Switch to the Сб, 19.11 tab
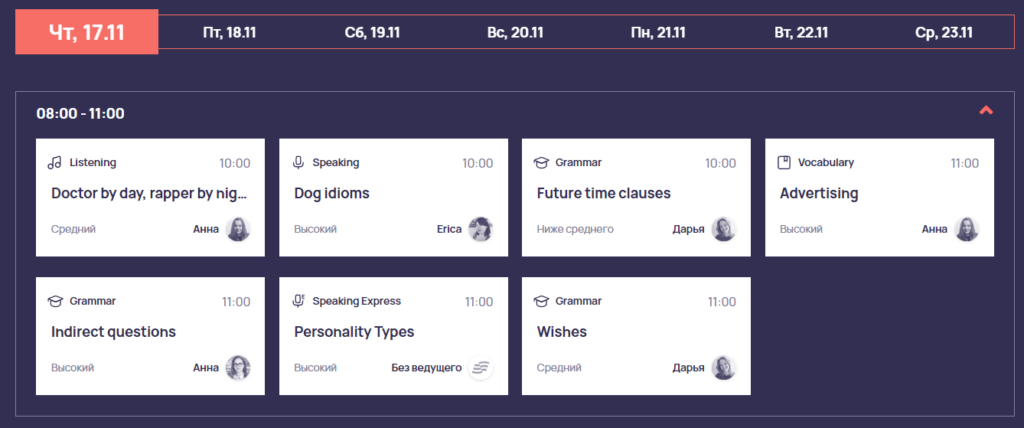Viewport: 1024px width, 428px height. coord(372,32)
